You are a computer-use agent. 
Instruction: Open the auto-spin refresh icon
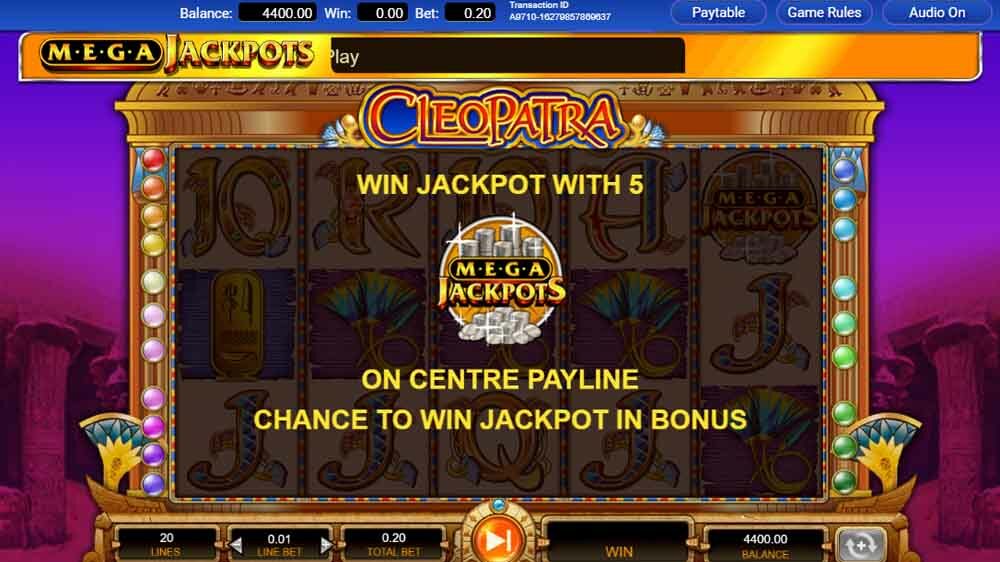[860, 545]
